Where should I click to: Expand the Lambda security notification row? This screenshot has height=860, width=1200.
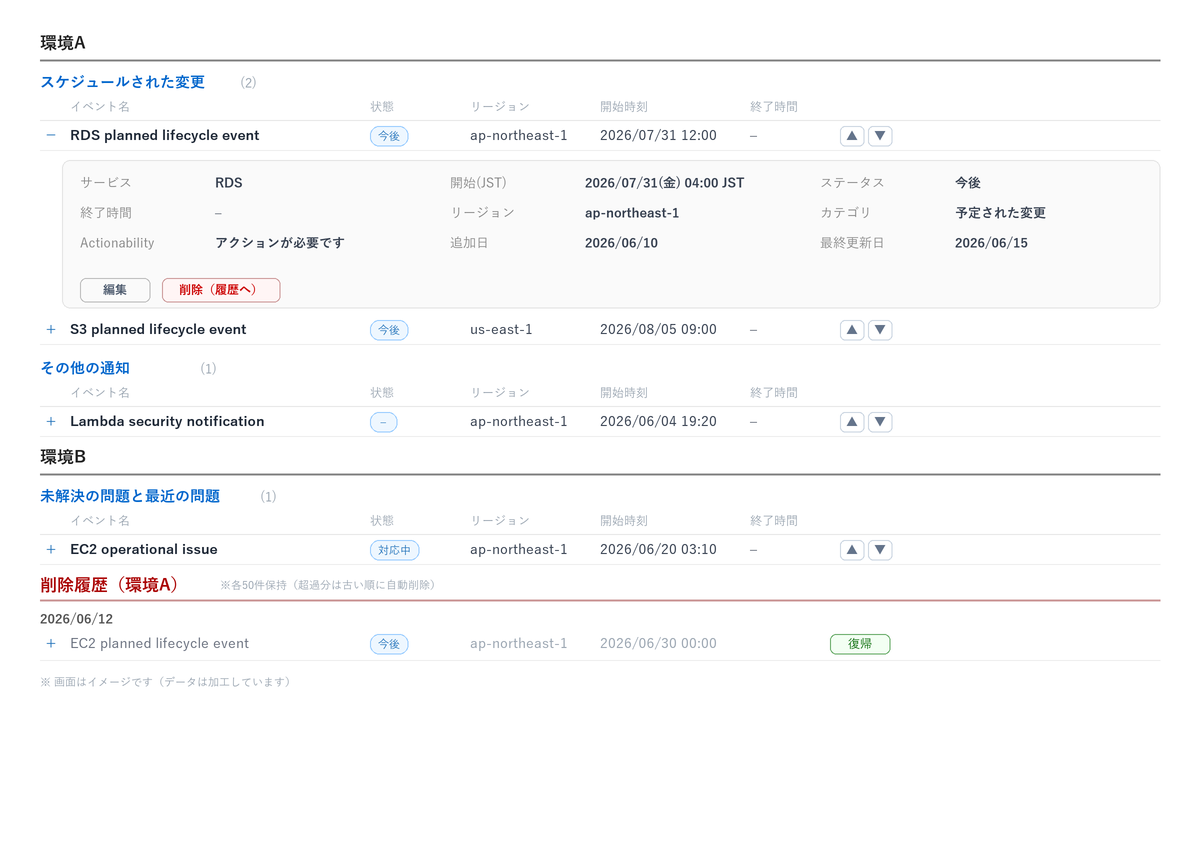pyautogui.click(x=51, y=421)
